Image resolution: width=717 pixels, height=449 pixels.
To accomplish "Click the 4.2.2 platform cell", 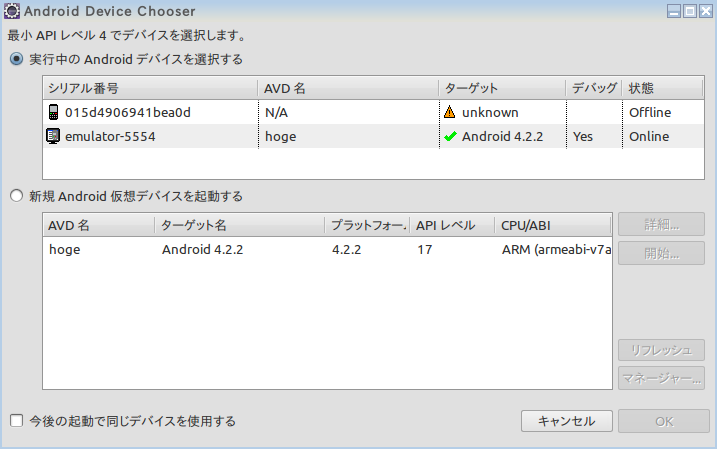I will [x=346, y=249].
